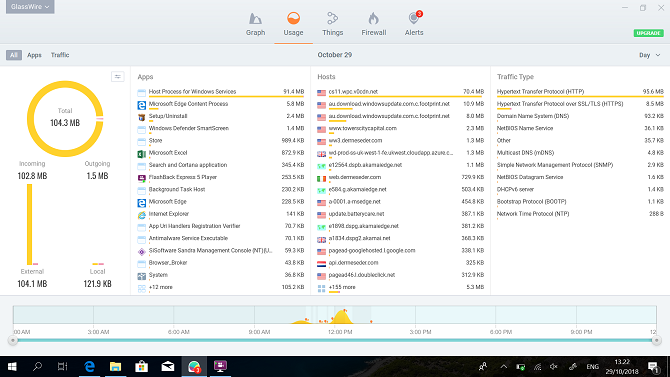Click the green Upgrade button
This screenshot has height=377, width=670.
click(x=648, y=33)
